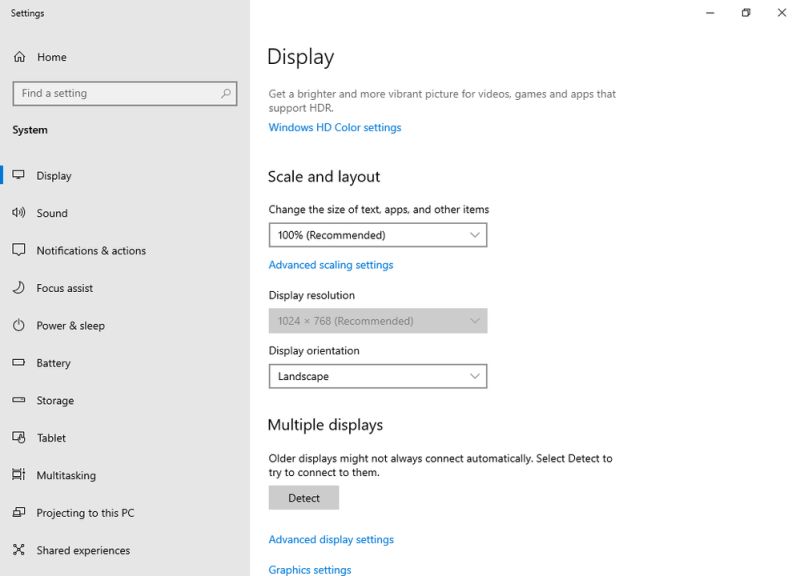Open Advanced scaling settings
This screenshot has width=800, height=576.
pos(331,264)
